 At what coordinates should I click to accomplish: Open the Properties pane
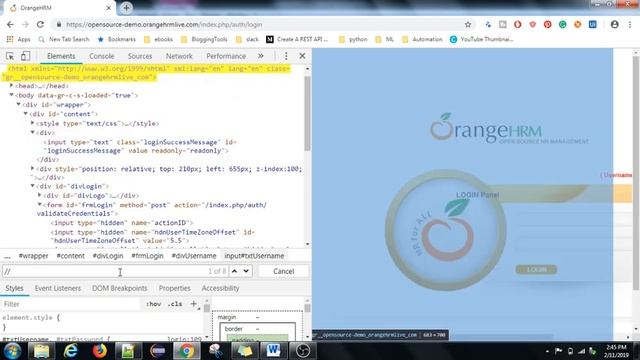coord(174,288)
